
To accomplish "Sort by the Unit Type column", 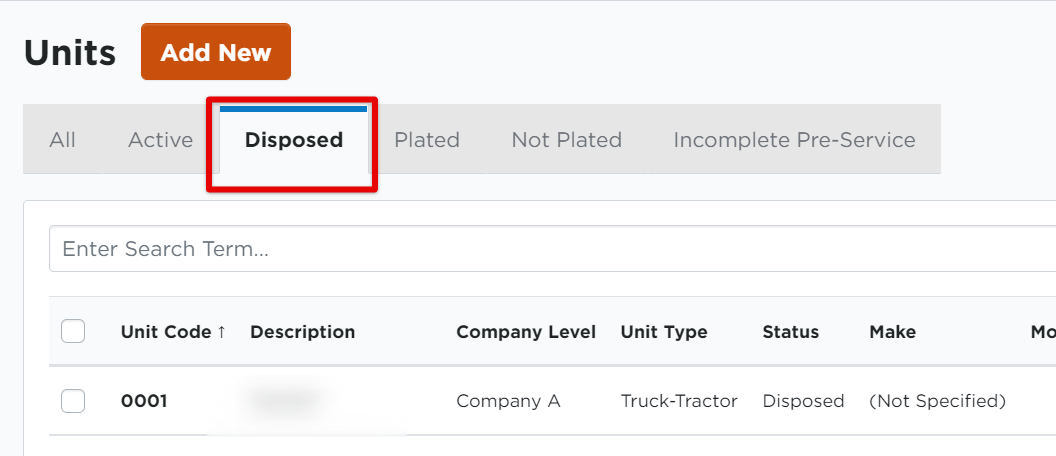I will pyautogui.click(x=663, y=332).
